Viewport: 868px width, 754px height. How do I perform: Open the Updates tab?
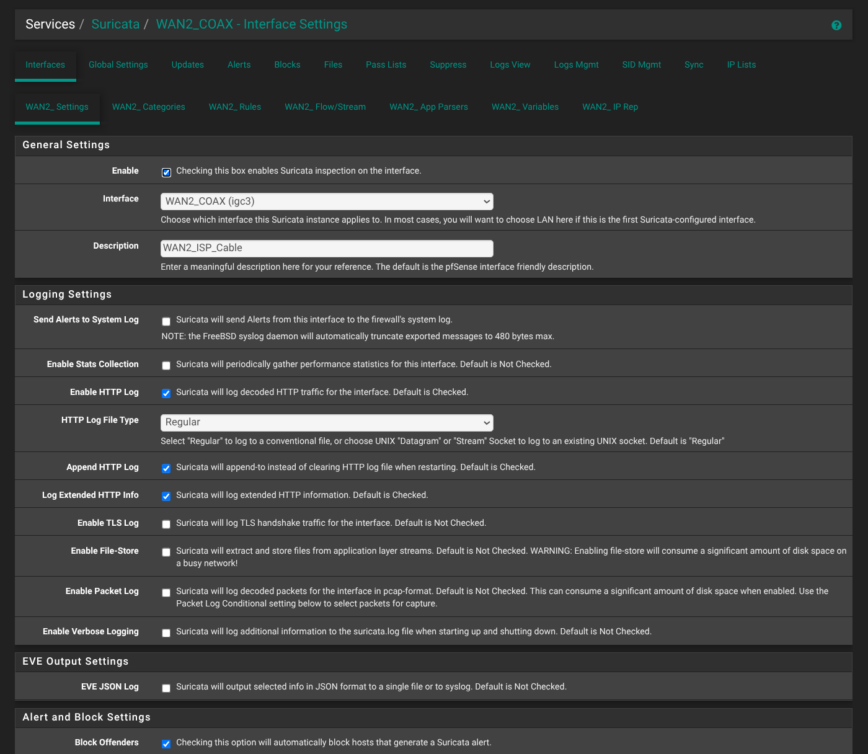[x=188, y=65]
